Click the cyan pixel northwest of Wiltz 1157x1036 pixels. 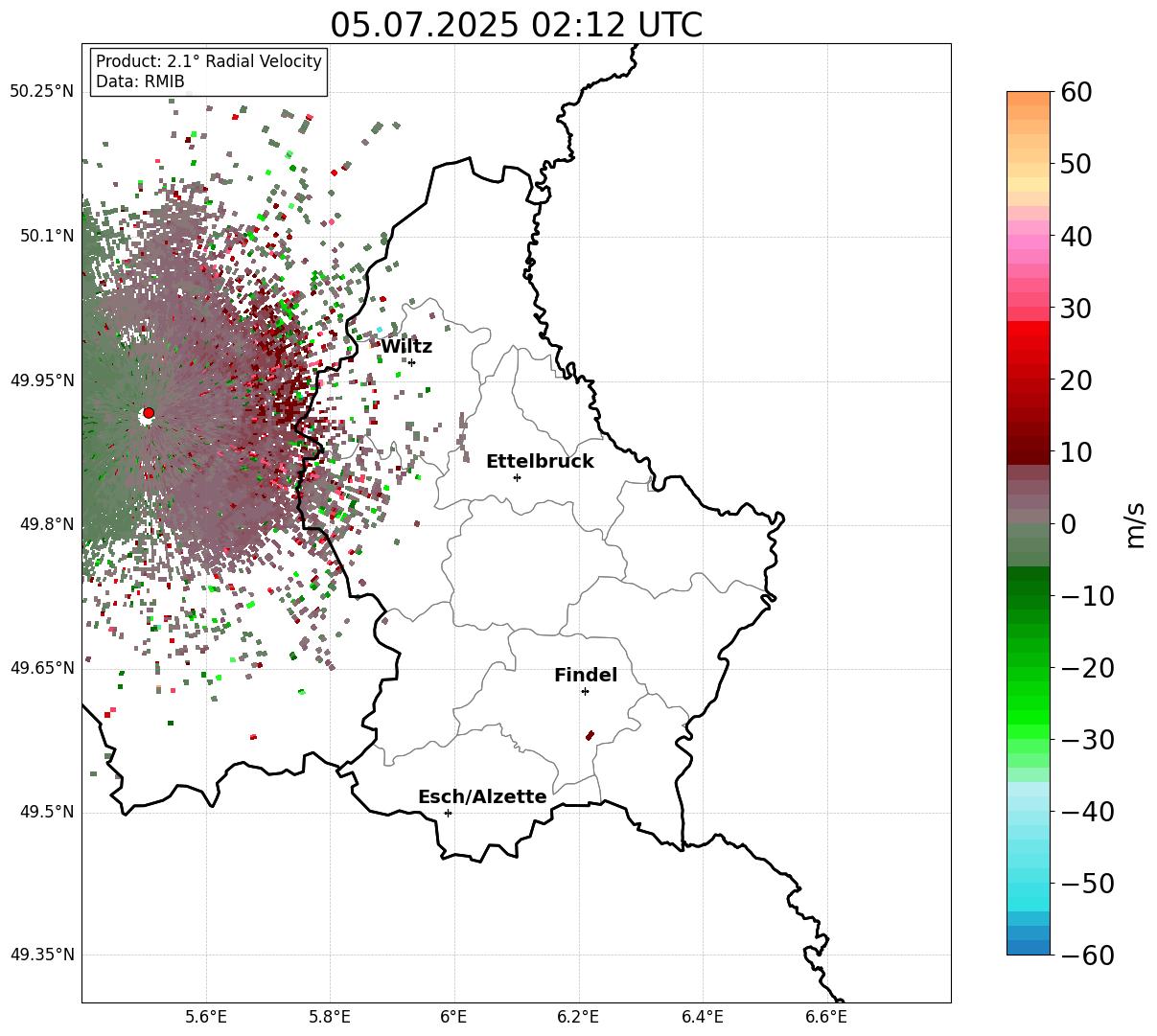[x=379, y=330]
